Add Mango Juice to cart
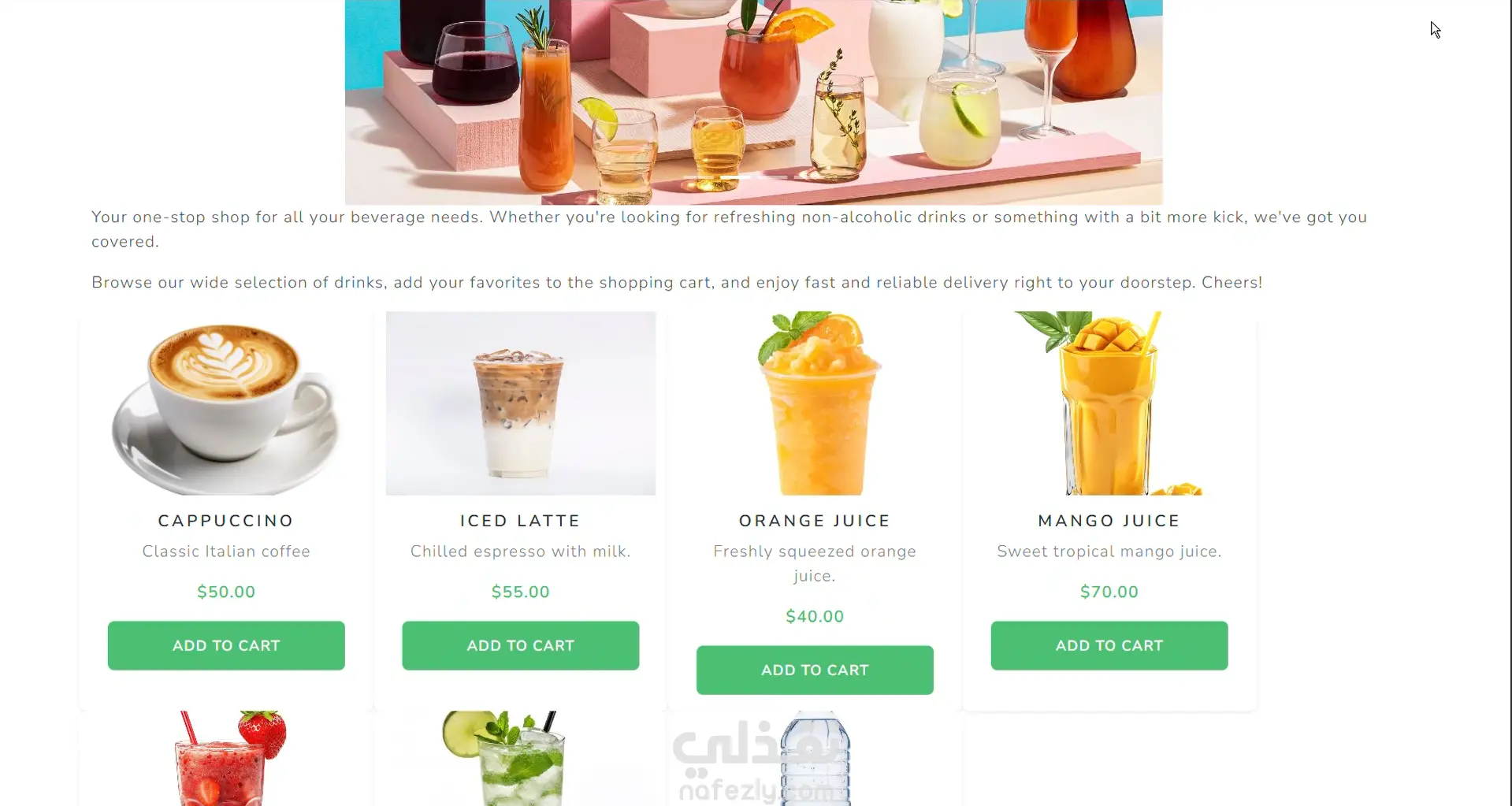The width and height of the screenshot is (1512, 806). click(x=1109, y=645)
